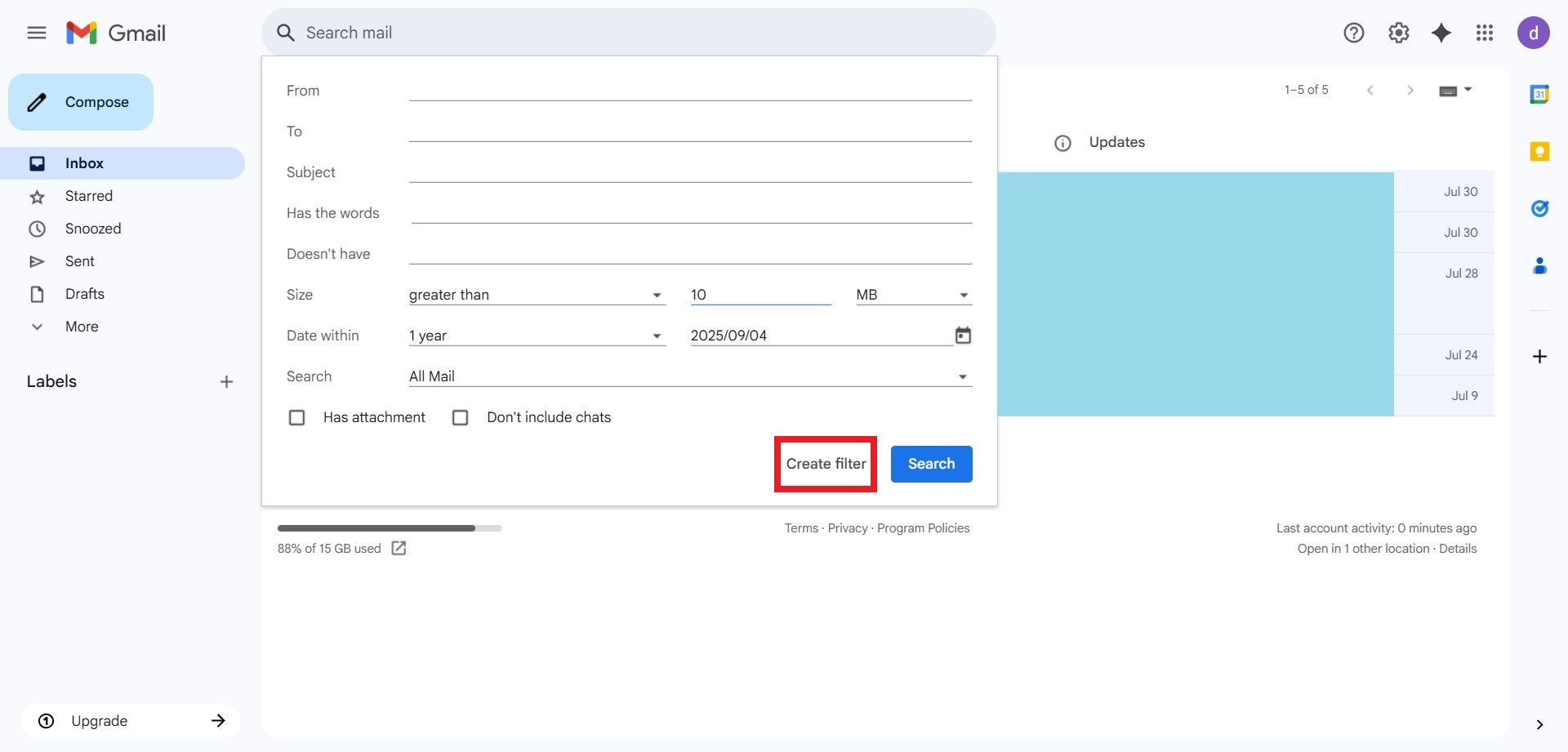Click the Create filter button

click(826, 464)
